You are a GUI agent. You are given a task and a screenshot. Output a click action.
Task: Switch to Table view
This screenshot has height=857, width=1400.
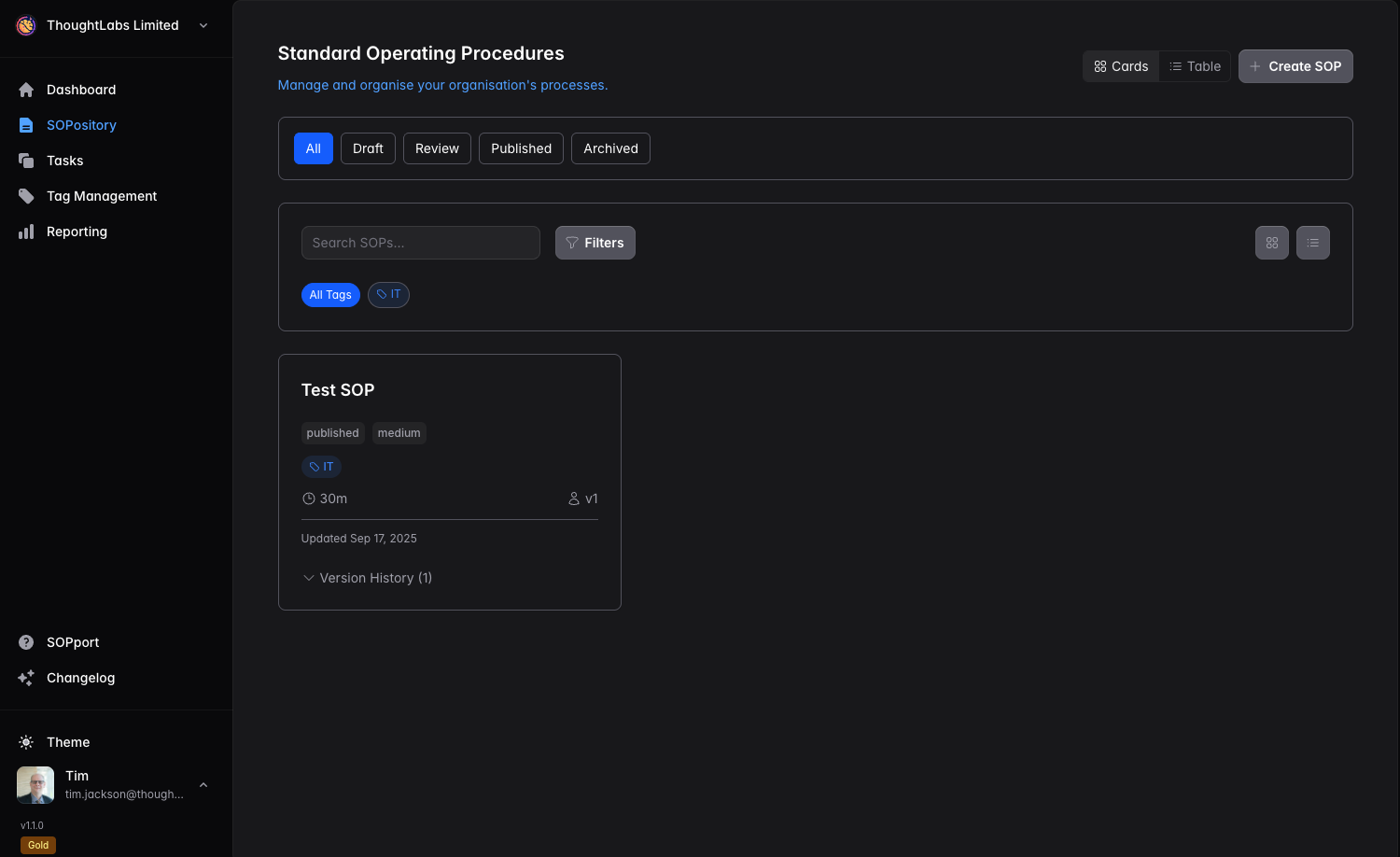pyautogui.click(x=1195, y=66)
